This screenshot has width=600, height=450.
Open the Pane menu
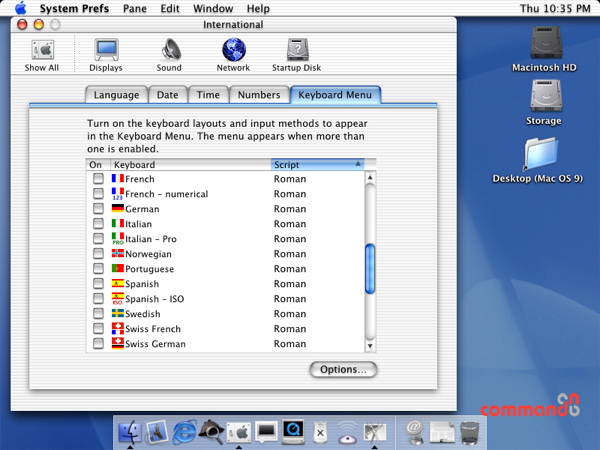pyautogui.click(x=135, y=8)
